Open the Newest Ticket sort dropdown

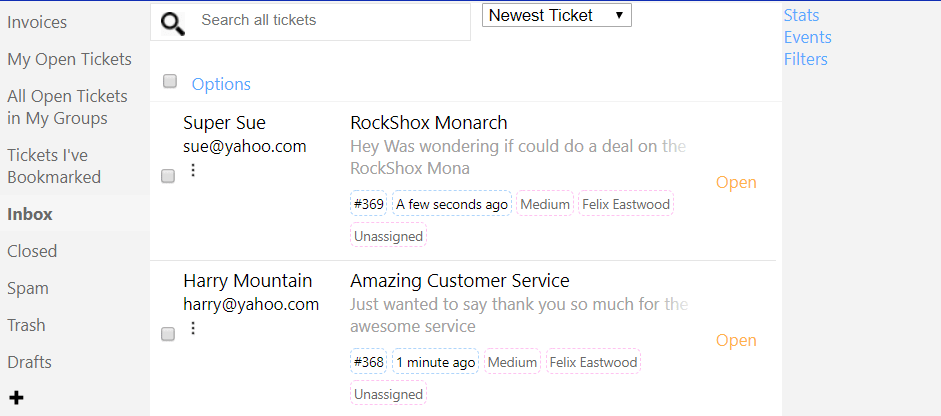pos(556,15)
